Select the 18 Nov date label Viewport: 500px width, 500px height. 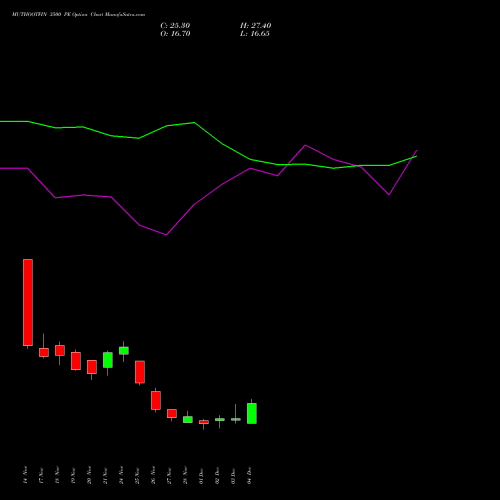coord(57,475)
